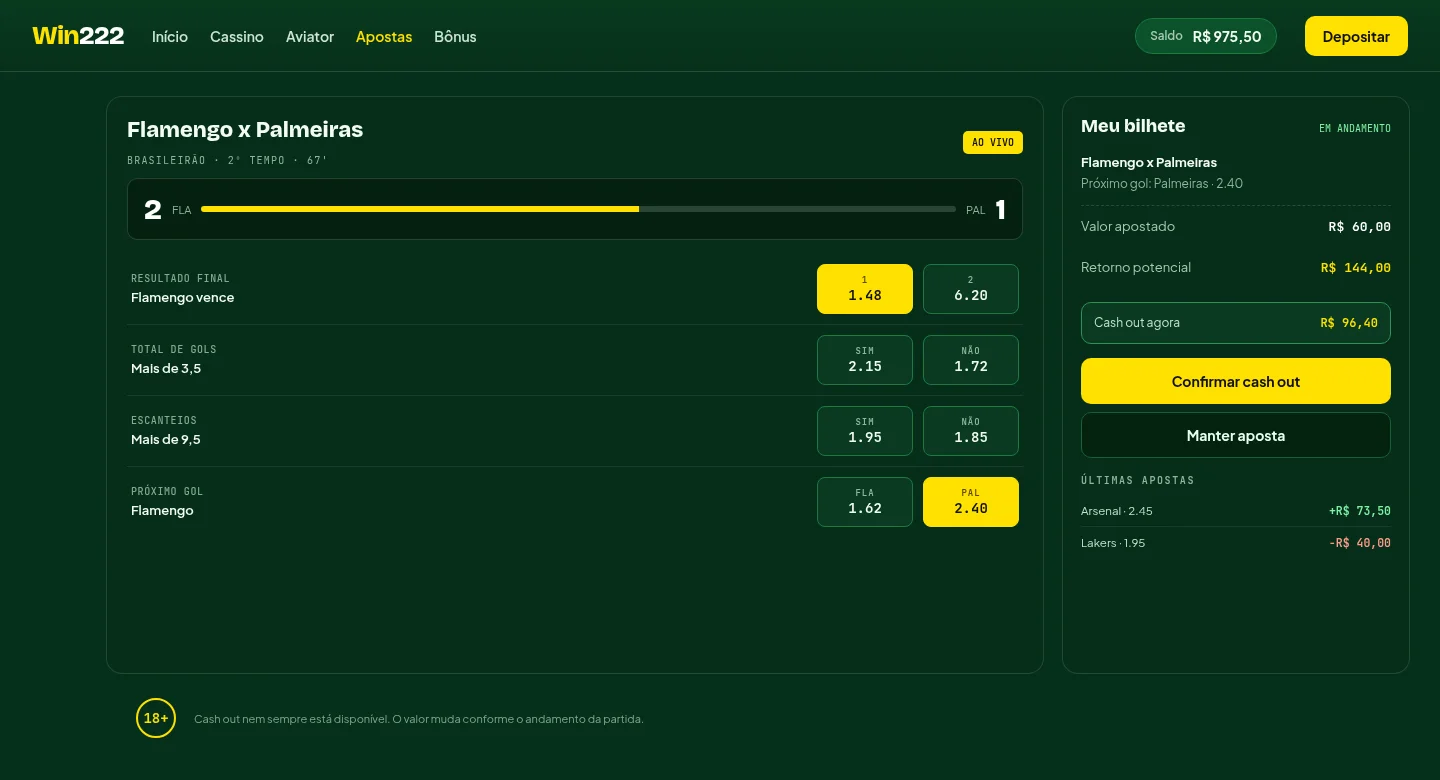Click the 18+ age badge icon
Viewport: 1440px width, 780px height.
[156, 718]
